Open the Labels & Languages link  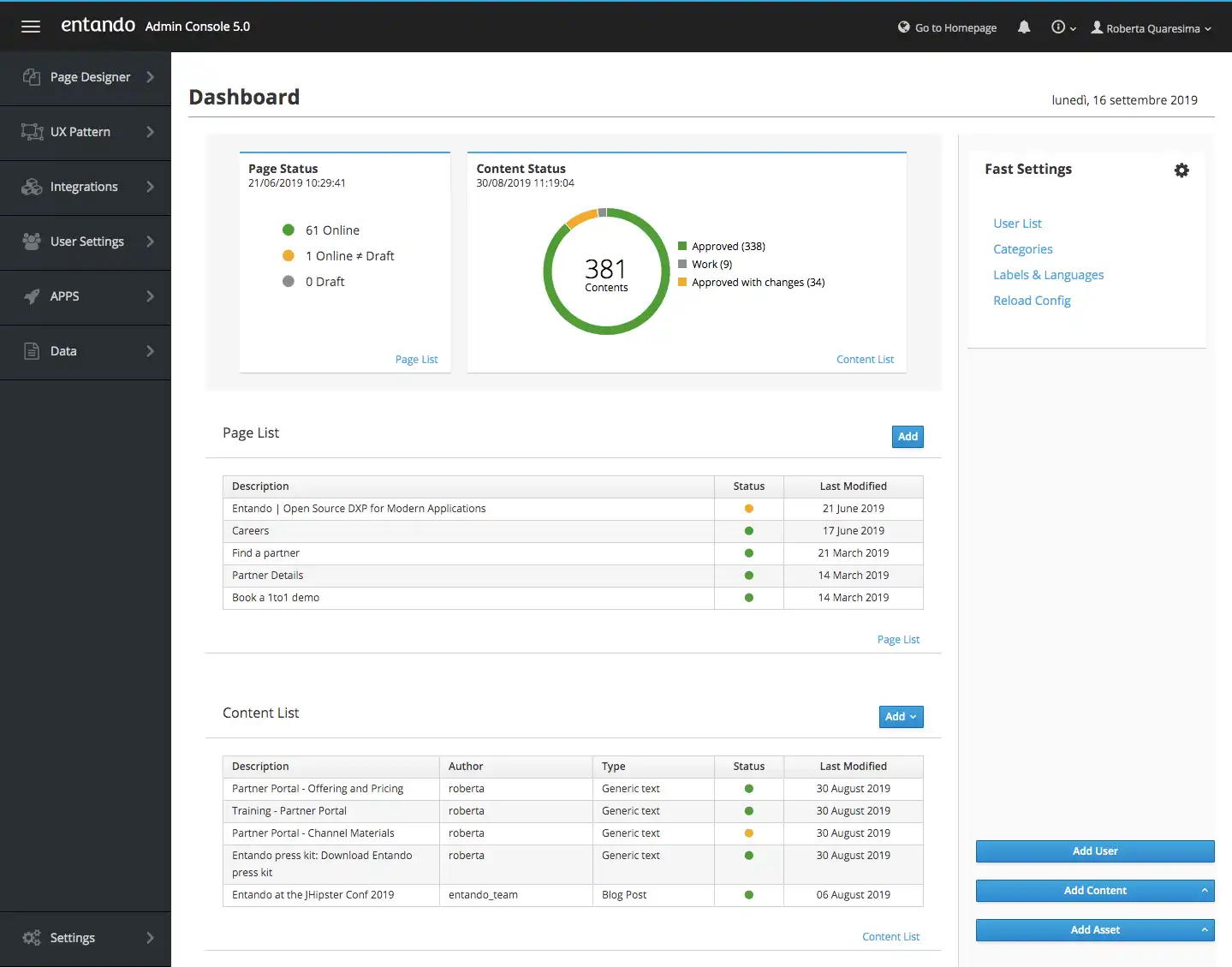(1048, 275)
